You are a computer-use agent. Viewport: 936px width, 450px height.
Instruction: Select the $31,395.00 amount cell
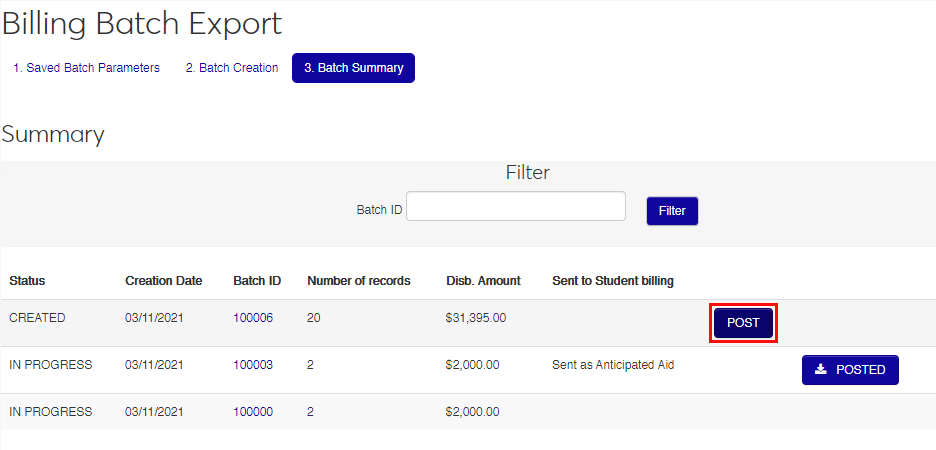click(x=476, y=318)
